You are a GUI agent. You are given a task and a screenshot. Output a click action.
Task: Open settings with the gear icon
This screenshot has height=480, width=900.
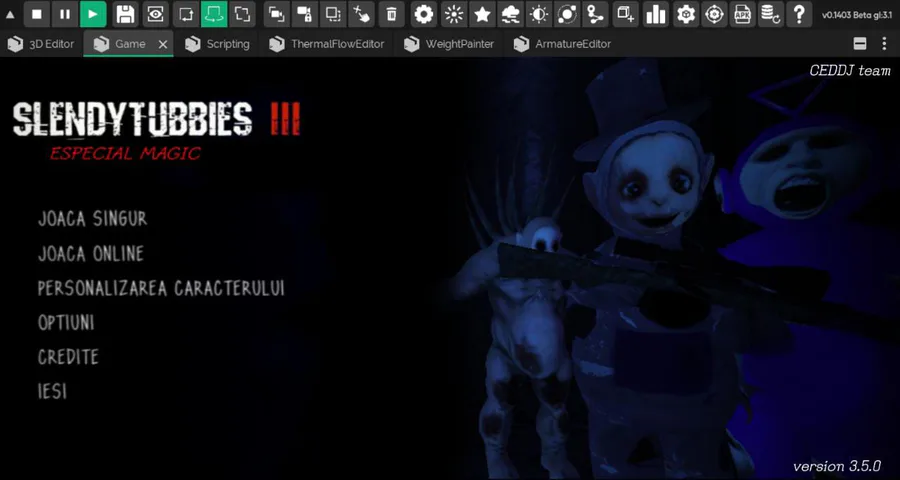(424, 14)
